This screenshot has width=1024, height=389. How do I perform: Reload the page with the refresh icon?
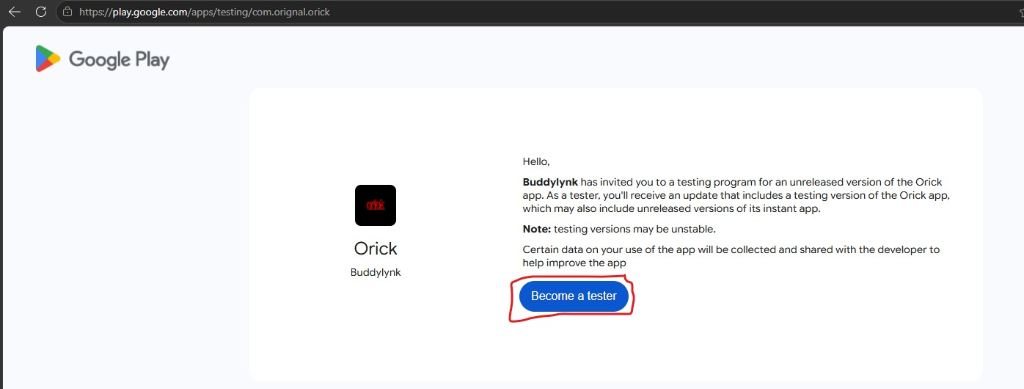tap(40, 12)
